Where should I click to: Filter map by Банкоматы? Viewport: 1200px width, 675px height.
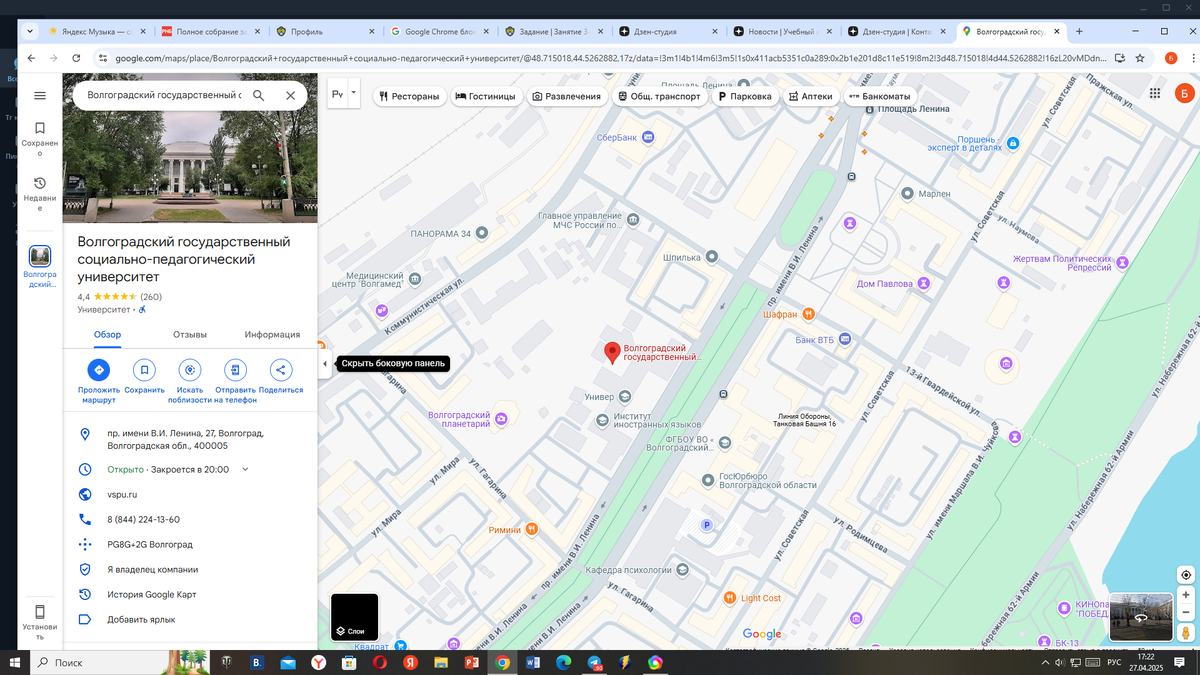[x=879, y=96]
